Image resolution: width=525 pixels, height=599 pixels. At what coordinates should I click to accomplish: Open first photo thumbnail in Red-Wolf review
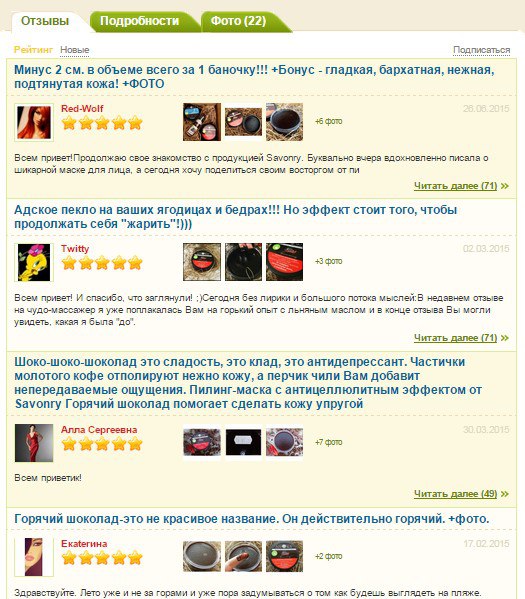tap(202, 122)
